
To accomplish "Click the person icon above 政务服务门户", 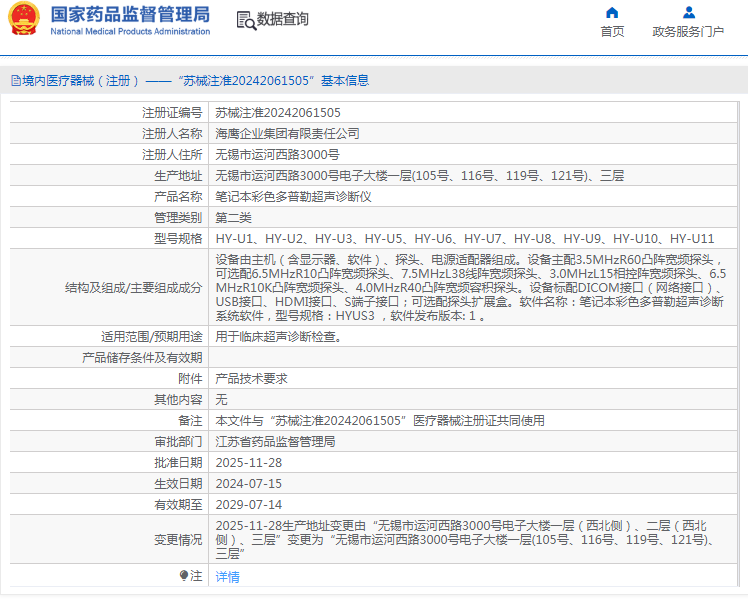I will (x=688, y=13).
